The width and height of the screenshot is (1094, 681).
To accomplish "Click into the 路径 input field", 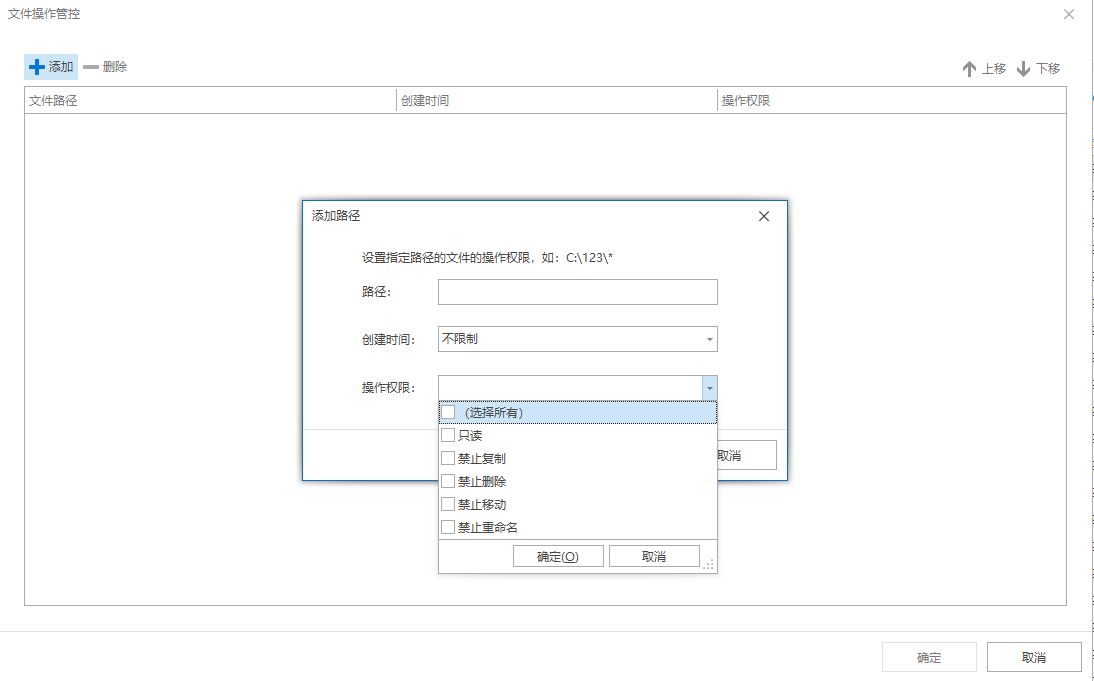I will [x=578, y=292].
